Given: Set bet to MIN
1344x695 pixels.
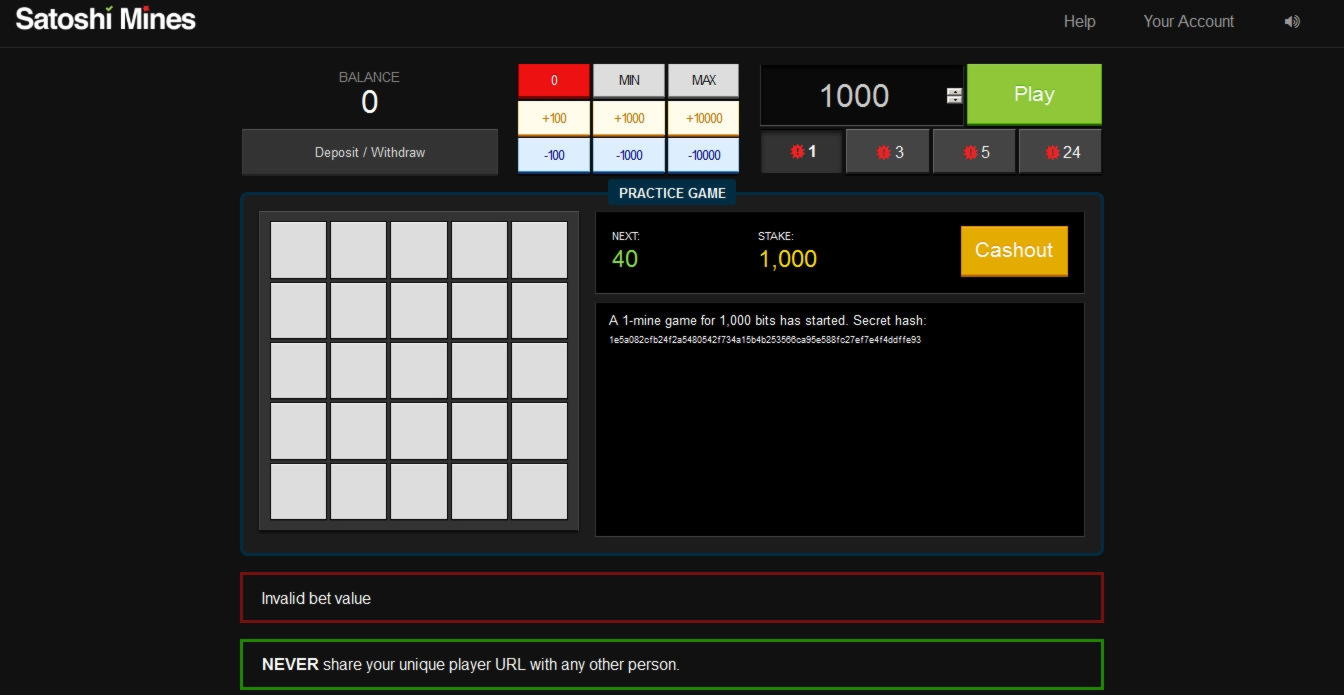Looking at the screenshot, I should tap(629, 80).
